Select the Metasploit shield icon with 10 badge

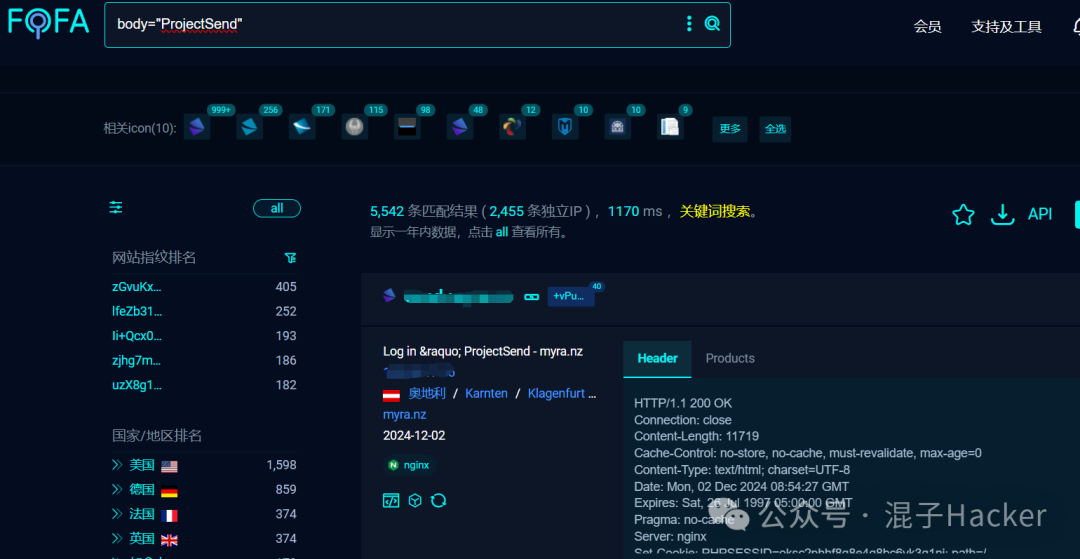(x=565, y=127)
